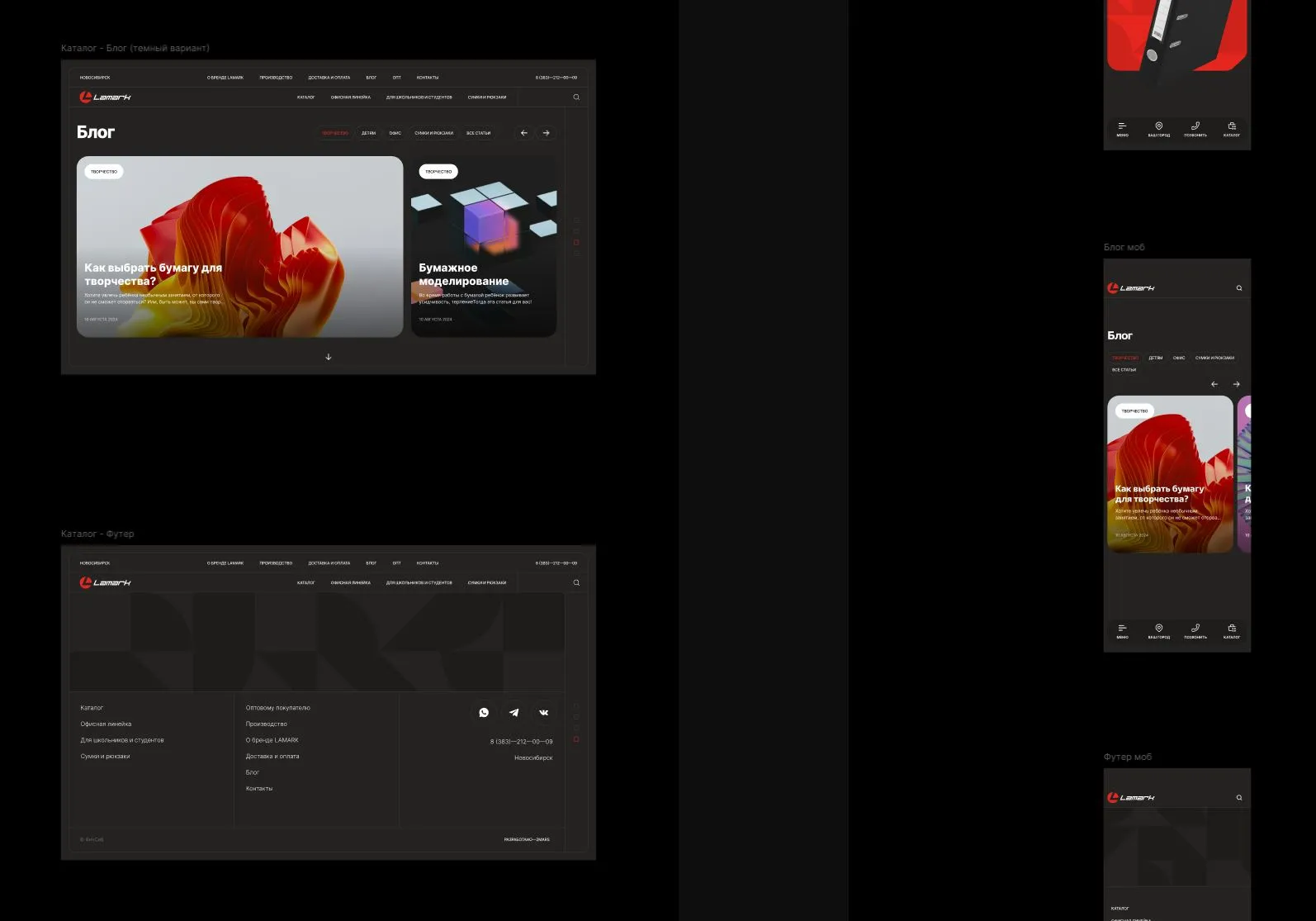Click previous arrow beside desktop blog tabs
1316x921 pixels.
click(523, 133)
